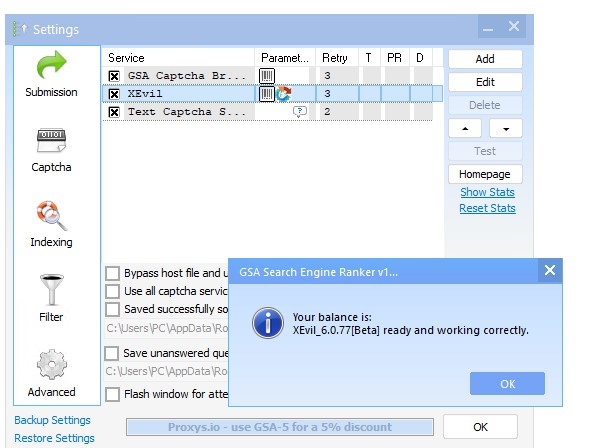Screen dimensions: 604x448
Task: Move selected service down with arrow
Action: tap(505, 128)
